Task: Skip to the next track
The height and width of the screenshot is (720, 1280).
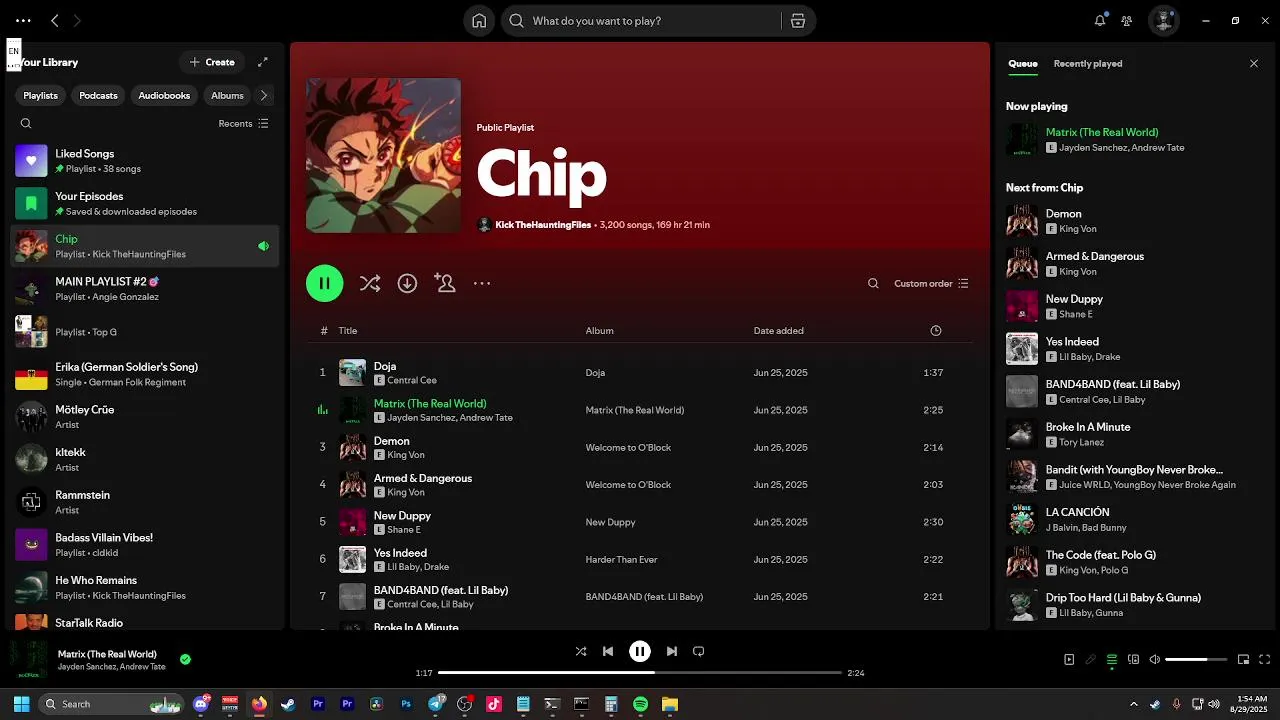Action: [672, 651]
